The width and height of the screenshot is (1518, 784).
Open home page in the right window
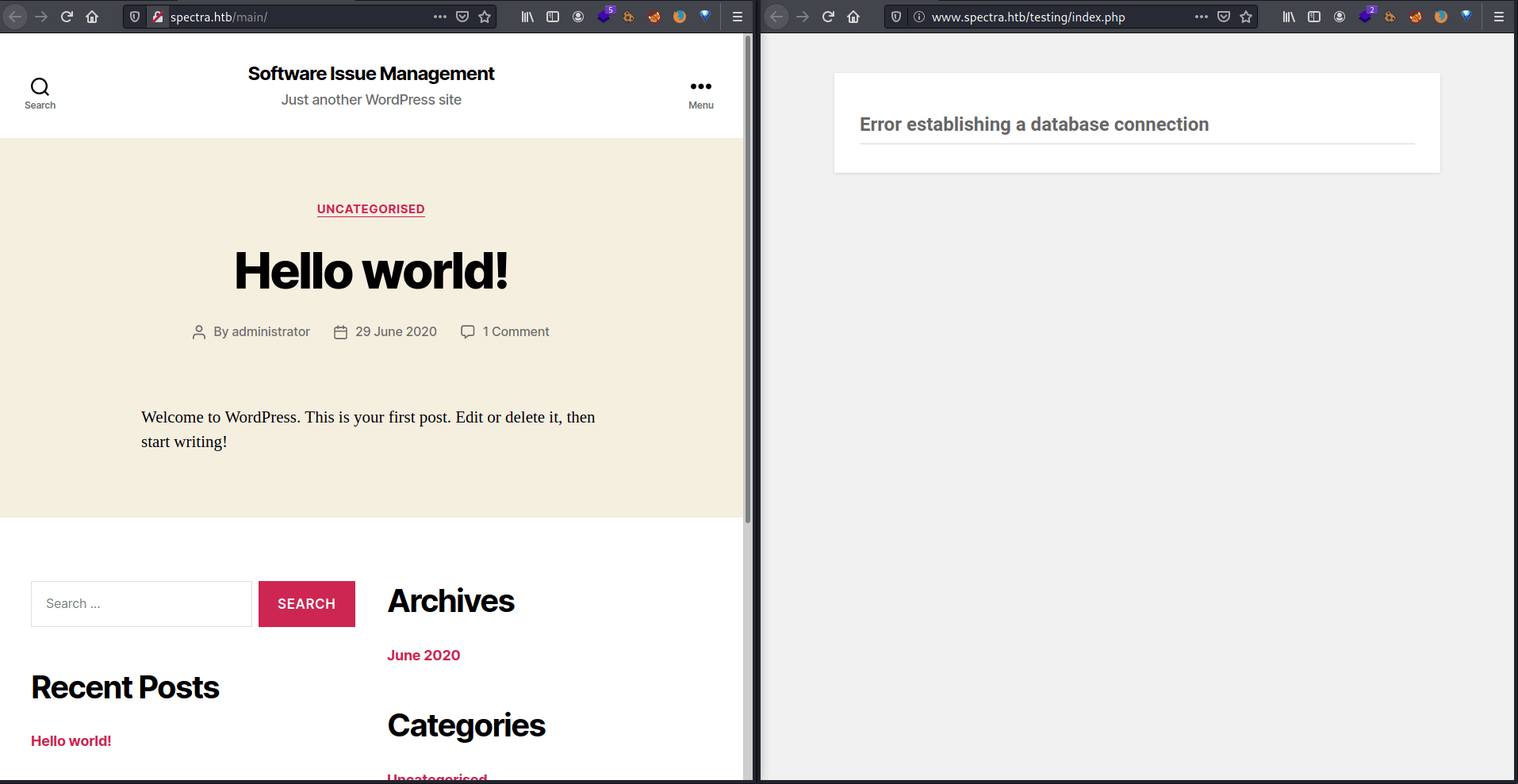tap(853, 17)
